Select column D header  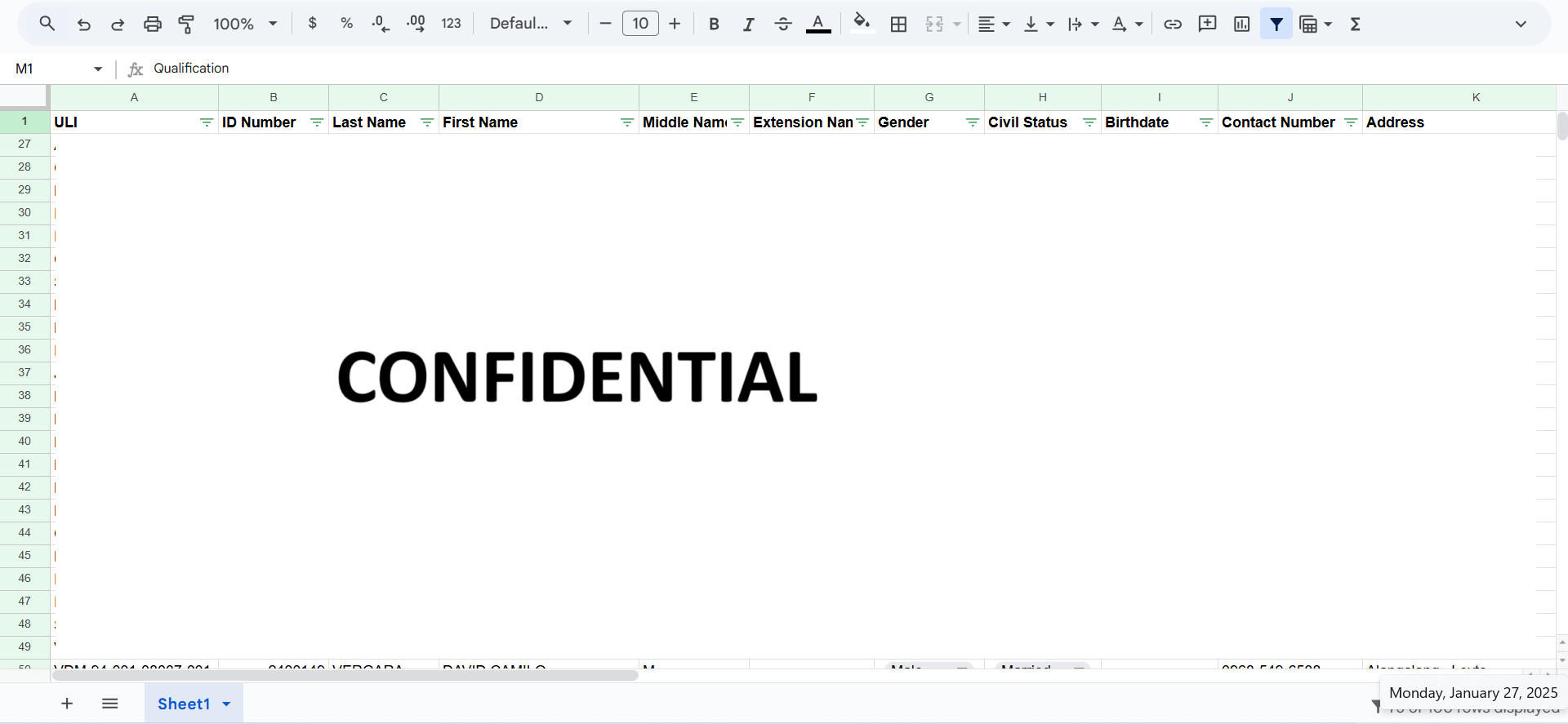click(x=539, y=97)
